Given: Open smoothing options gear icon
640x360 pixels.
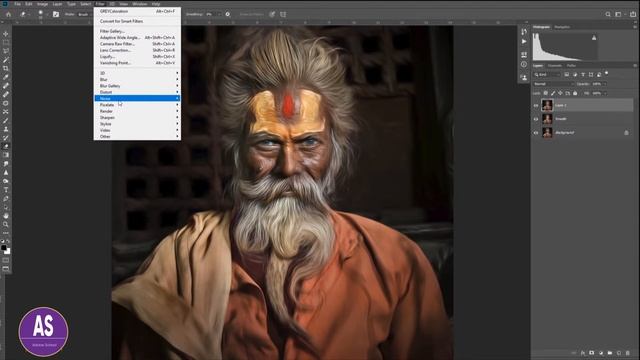Looking at the screenshot, I should [x=228, y=14].
